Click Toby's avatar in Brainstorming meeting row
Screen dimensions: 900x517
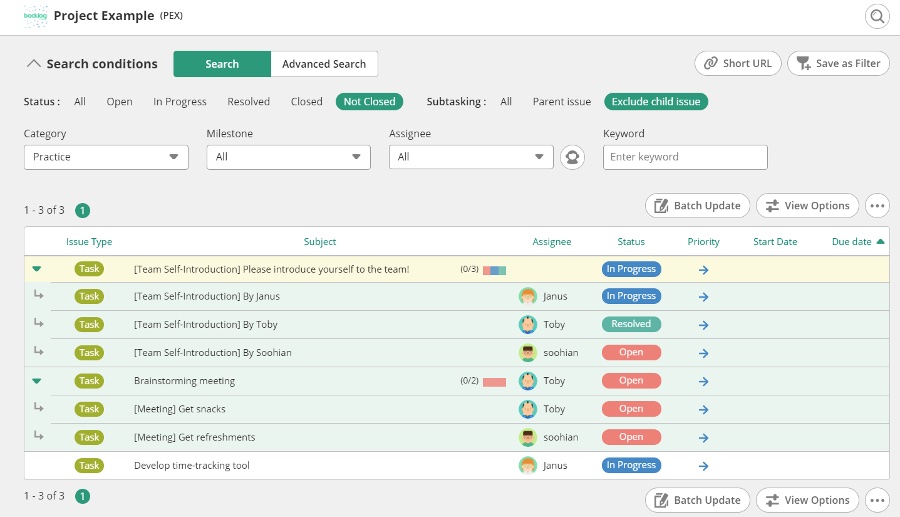[x=527, y=381]
